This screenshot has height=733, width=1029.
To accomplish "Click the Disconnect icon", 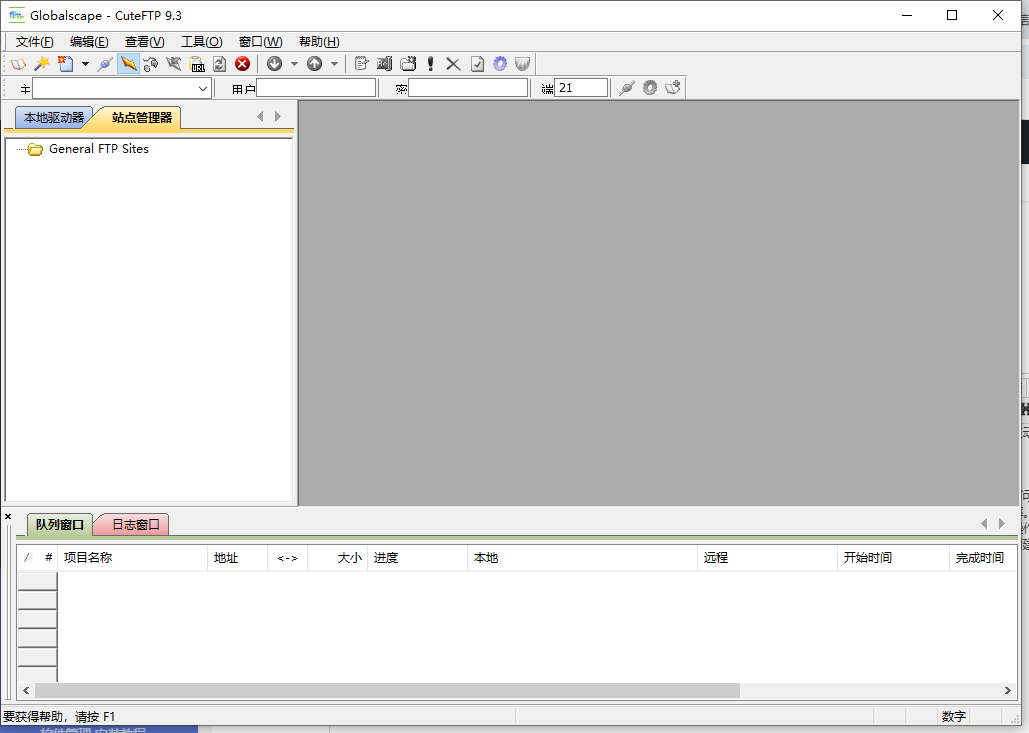I will (x=151, y=64).
